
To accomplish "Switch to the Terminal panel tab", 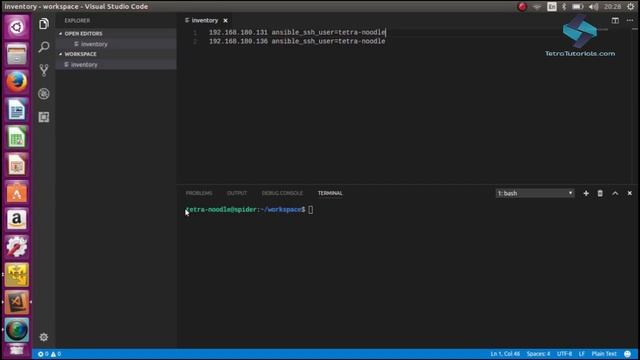I will pos(330,193).
